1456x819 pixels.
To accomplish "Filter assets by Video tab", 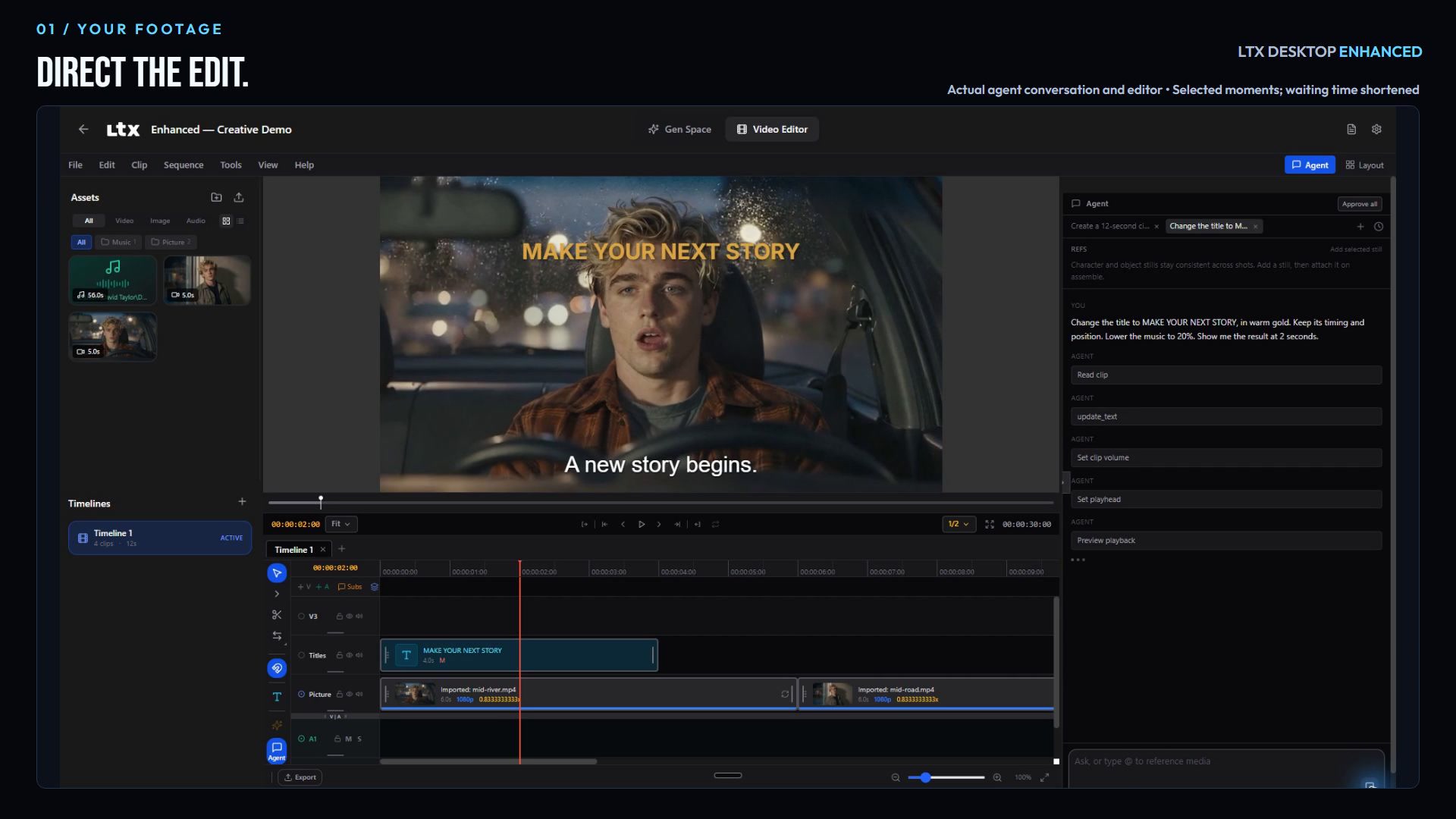I will pos(124,221).
